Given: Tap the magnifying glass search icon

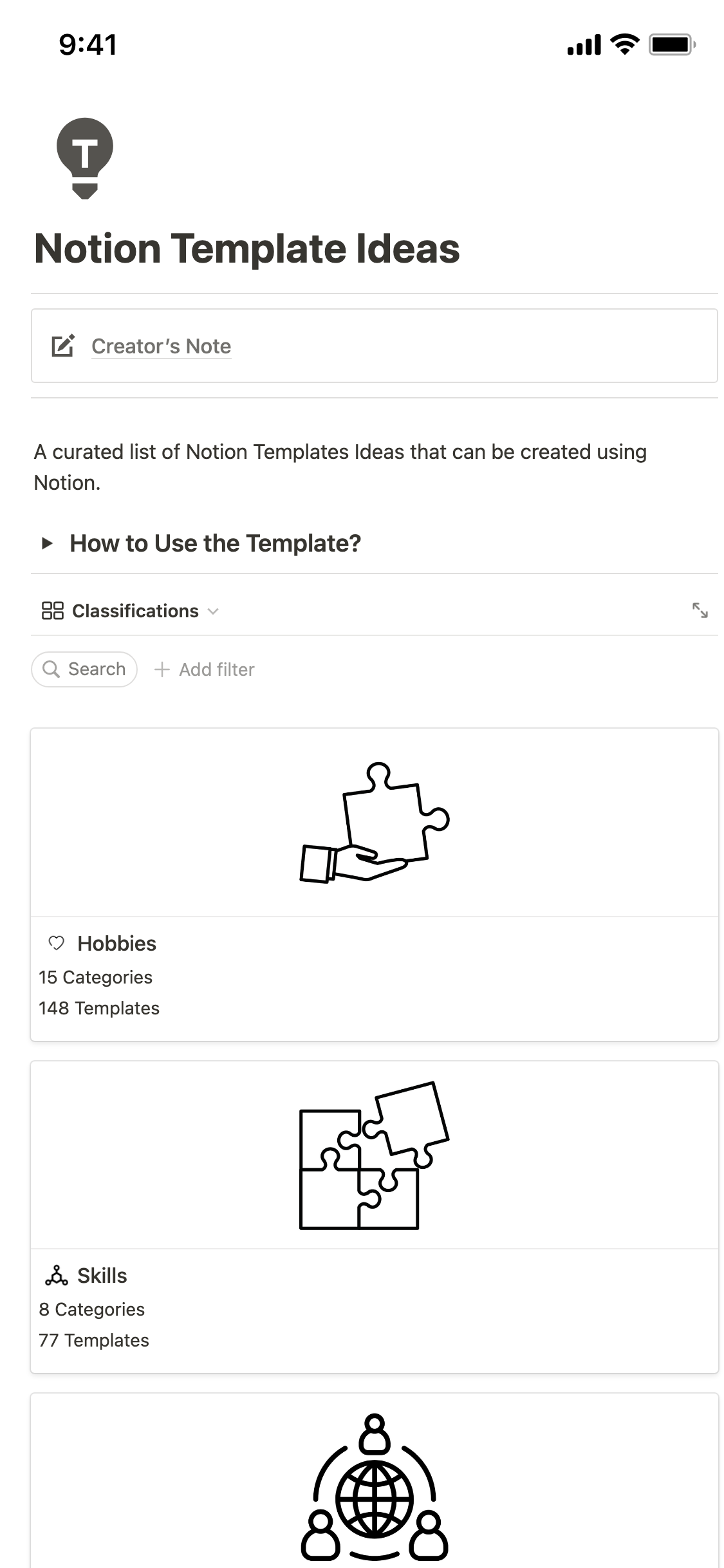Looking at the screenshot, I should [51, 669].
